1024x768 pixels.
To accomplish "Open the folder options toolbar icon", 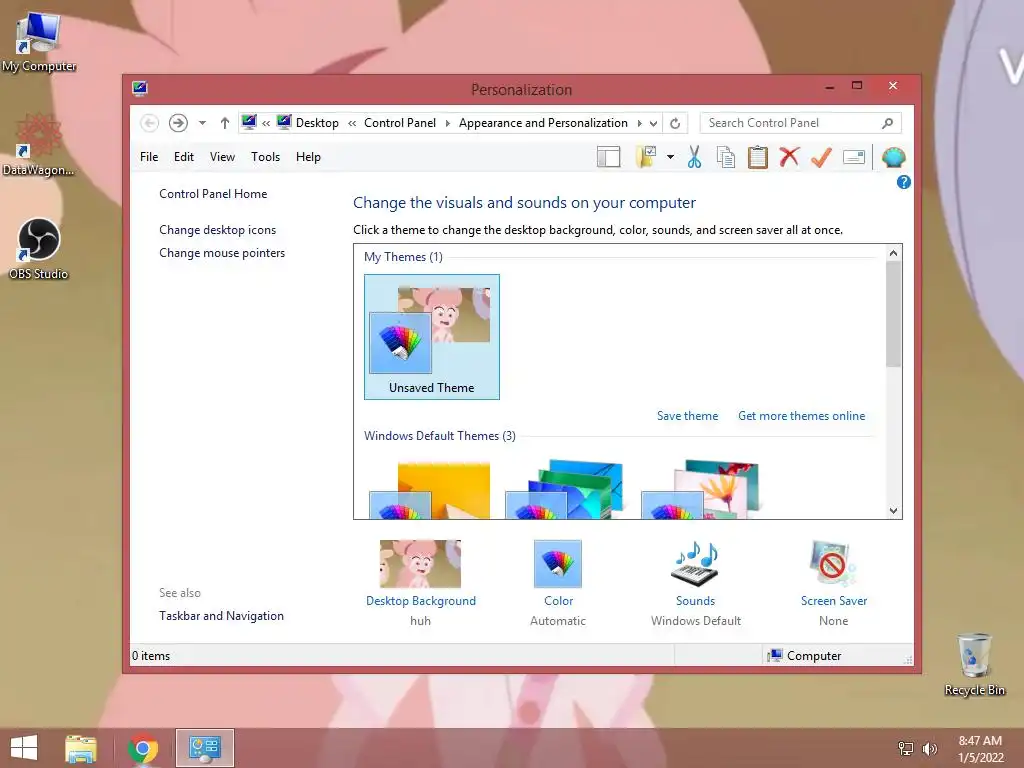I will pyautogui.click(x=647, y=157).
